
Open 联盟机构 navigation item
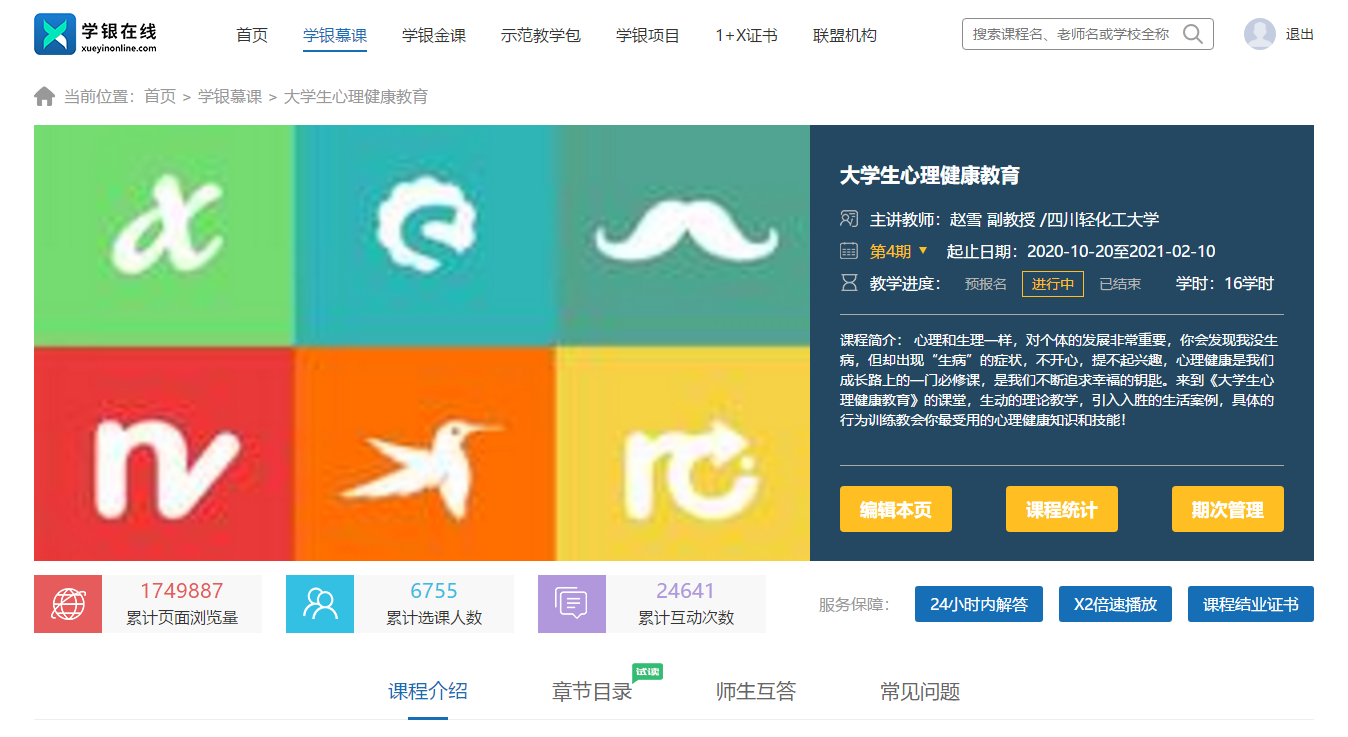click(x=845, y=35)
